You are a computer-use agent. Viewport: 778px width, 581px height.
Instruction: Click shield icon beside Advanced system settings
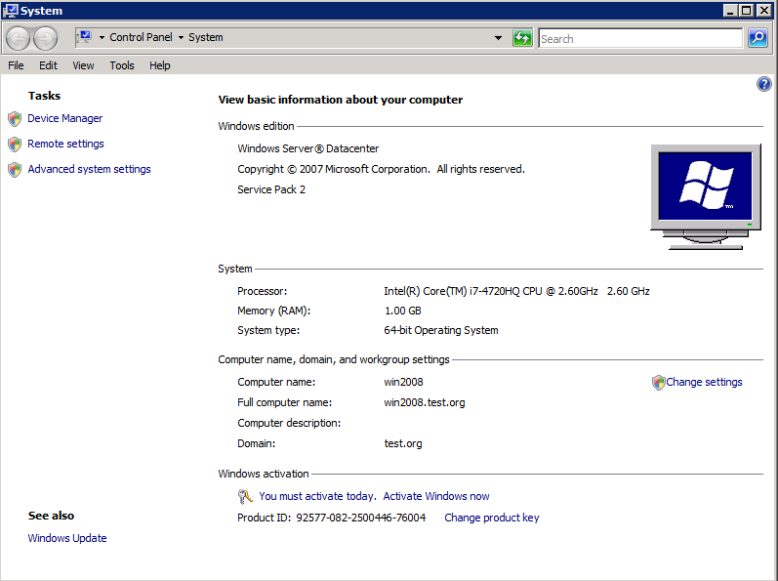(x=15, y=170)
